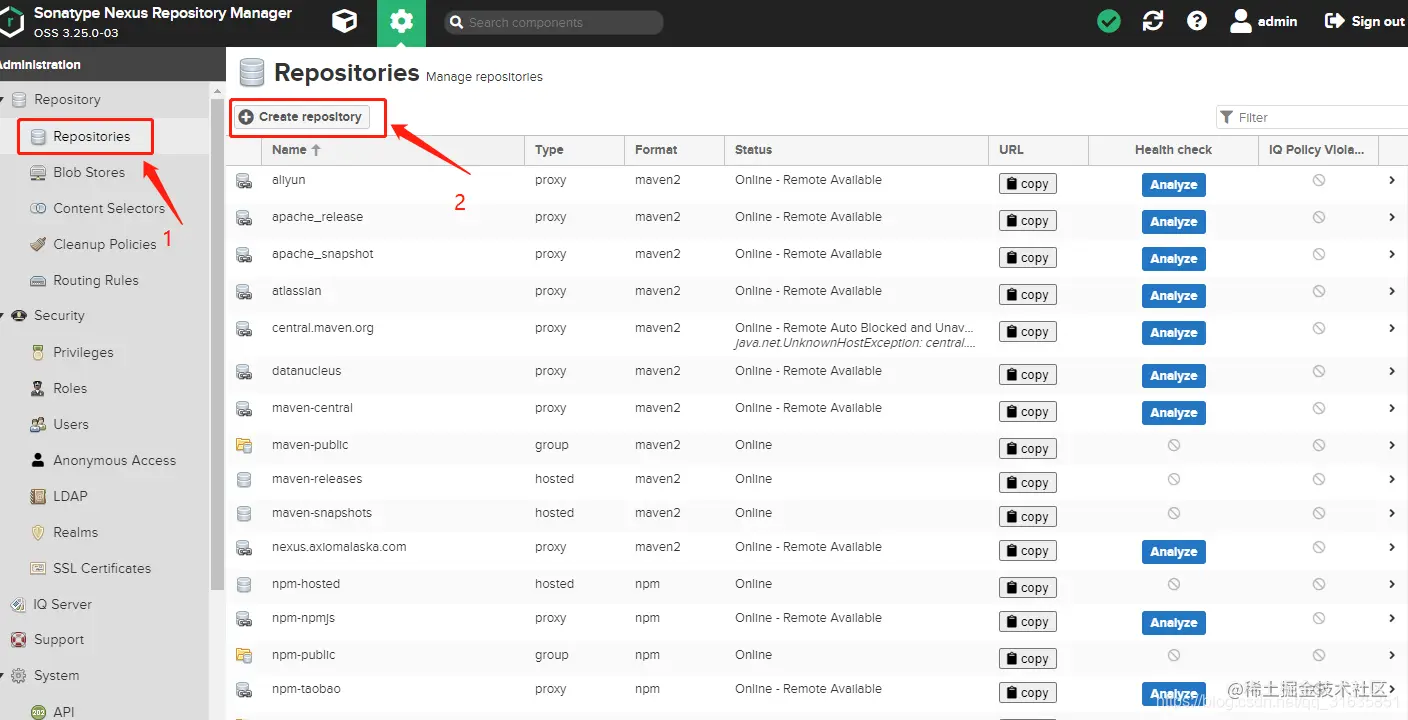Collapse the System tree section
Screen dimensions: 1408x720
click(x=3, y=676)
